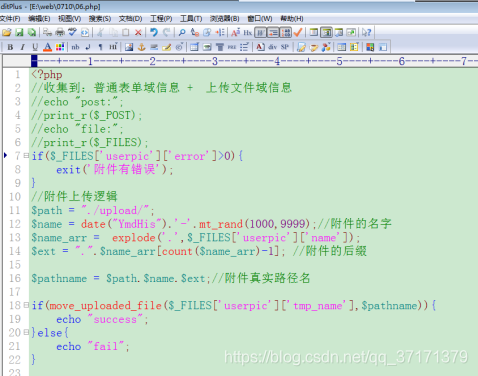Screen dimensions: 478x376
Task: Open the colorful object insert dropdown
Action: 326,47
